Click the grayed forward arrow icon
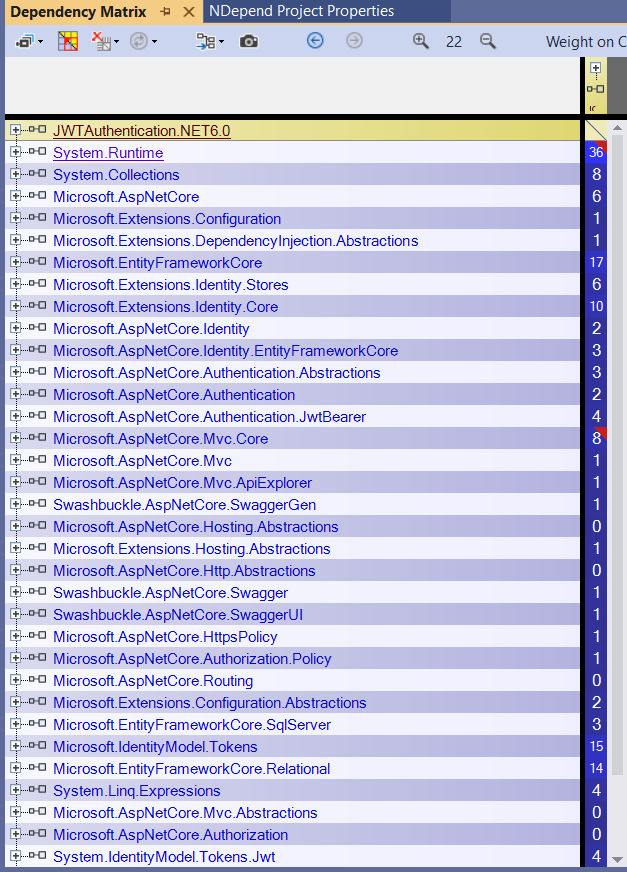627x872 pixels. pos(354,41)
